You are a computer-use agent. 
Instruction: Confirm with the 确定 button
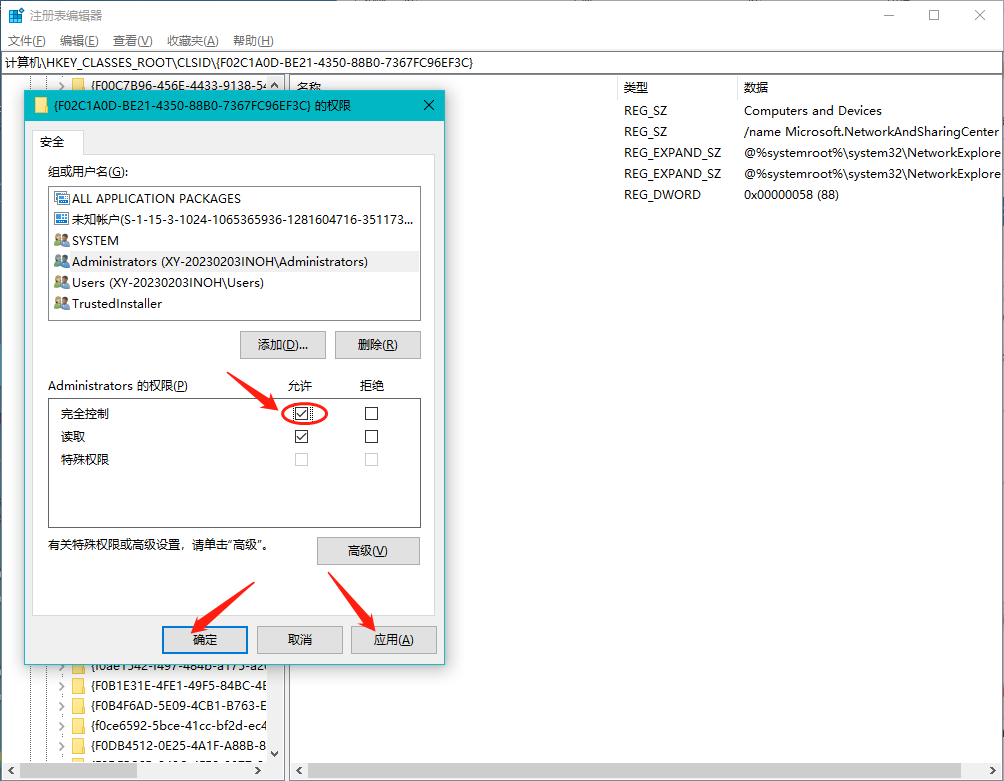point(205,640)
